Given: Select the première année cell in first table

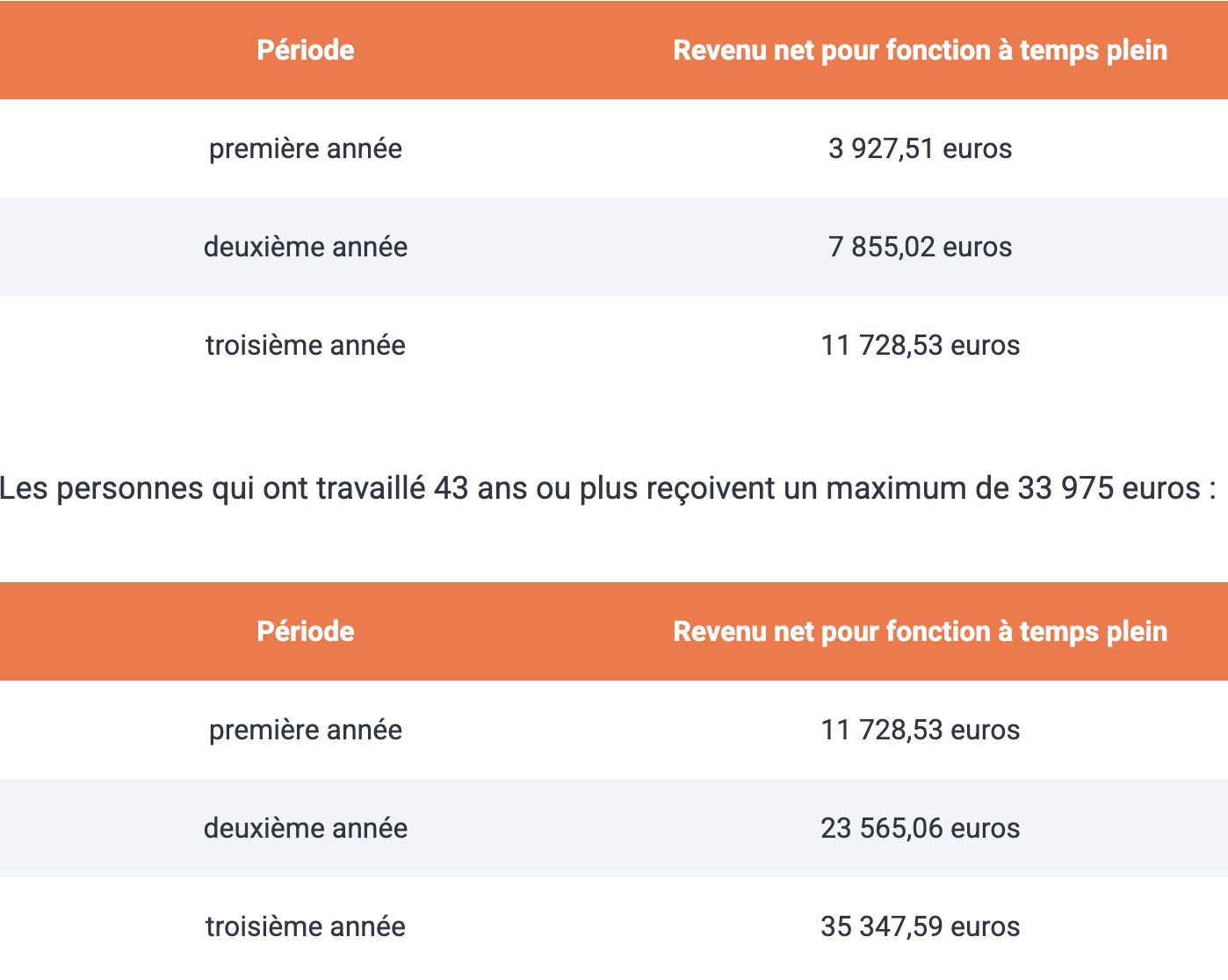Looking at the screenshot, I should 306,148.
